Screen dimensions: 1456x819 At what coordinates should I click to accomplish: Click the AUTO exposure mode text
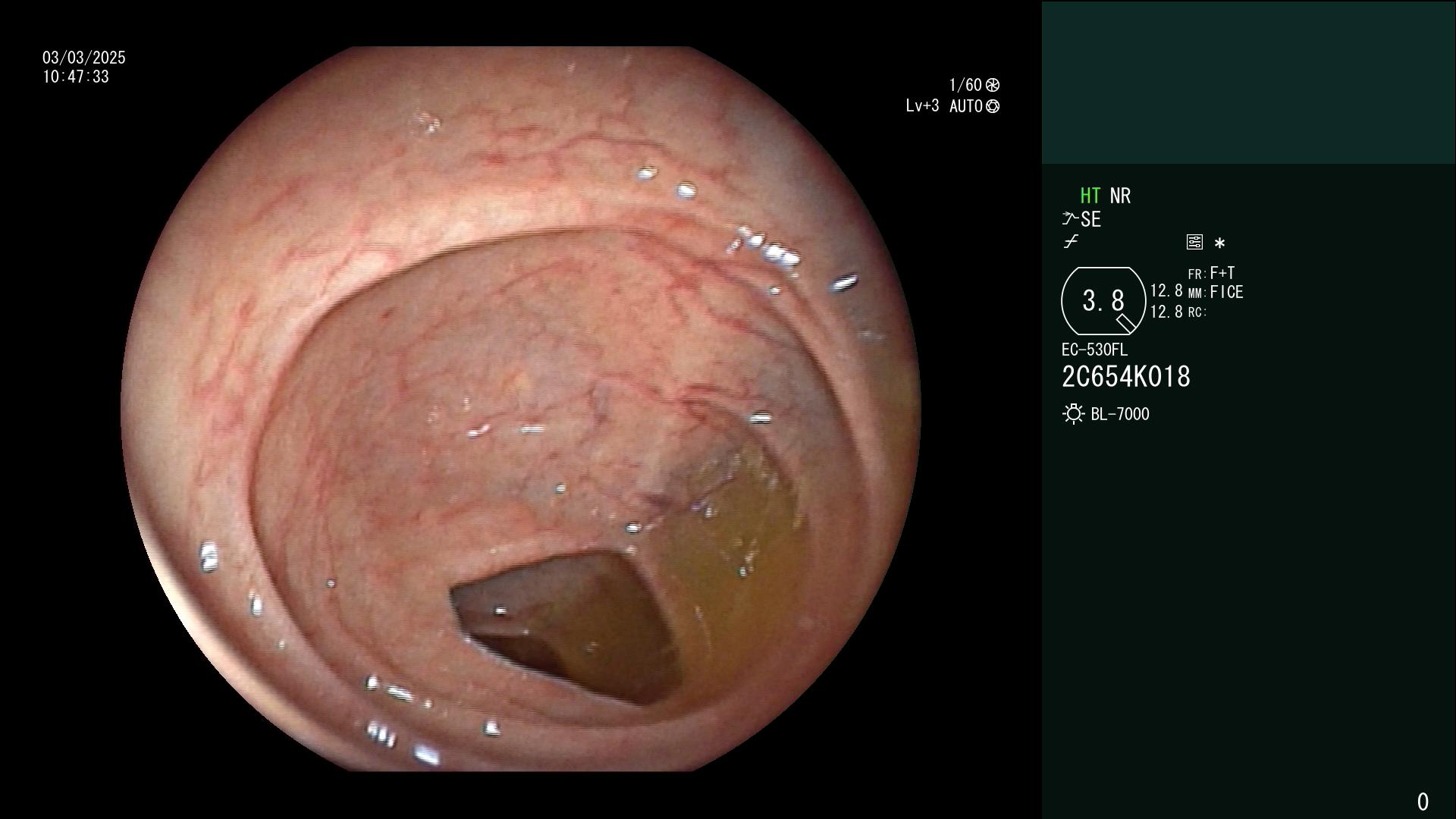point(965,106)
